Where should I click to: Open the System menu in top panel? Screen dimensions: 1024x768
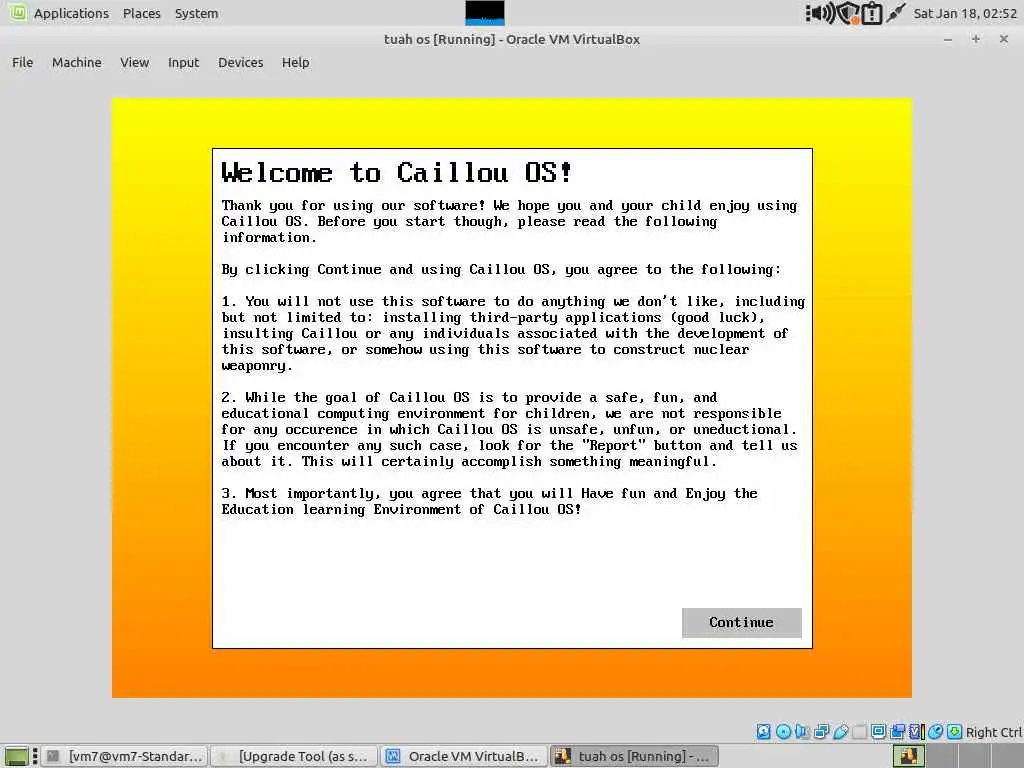click(196, 13)
